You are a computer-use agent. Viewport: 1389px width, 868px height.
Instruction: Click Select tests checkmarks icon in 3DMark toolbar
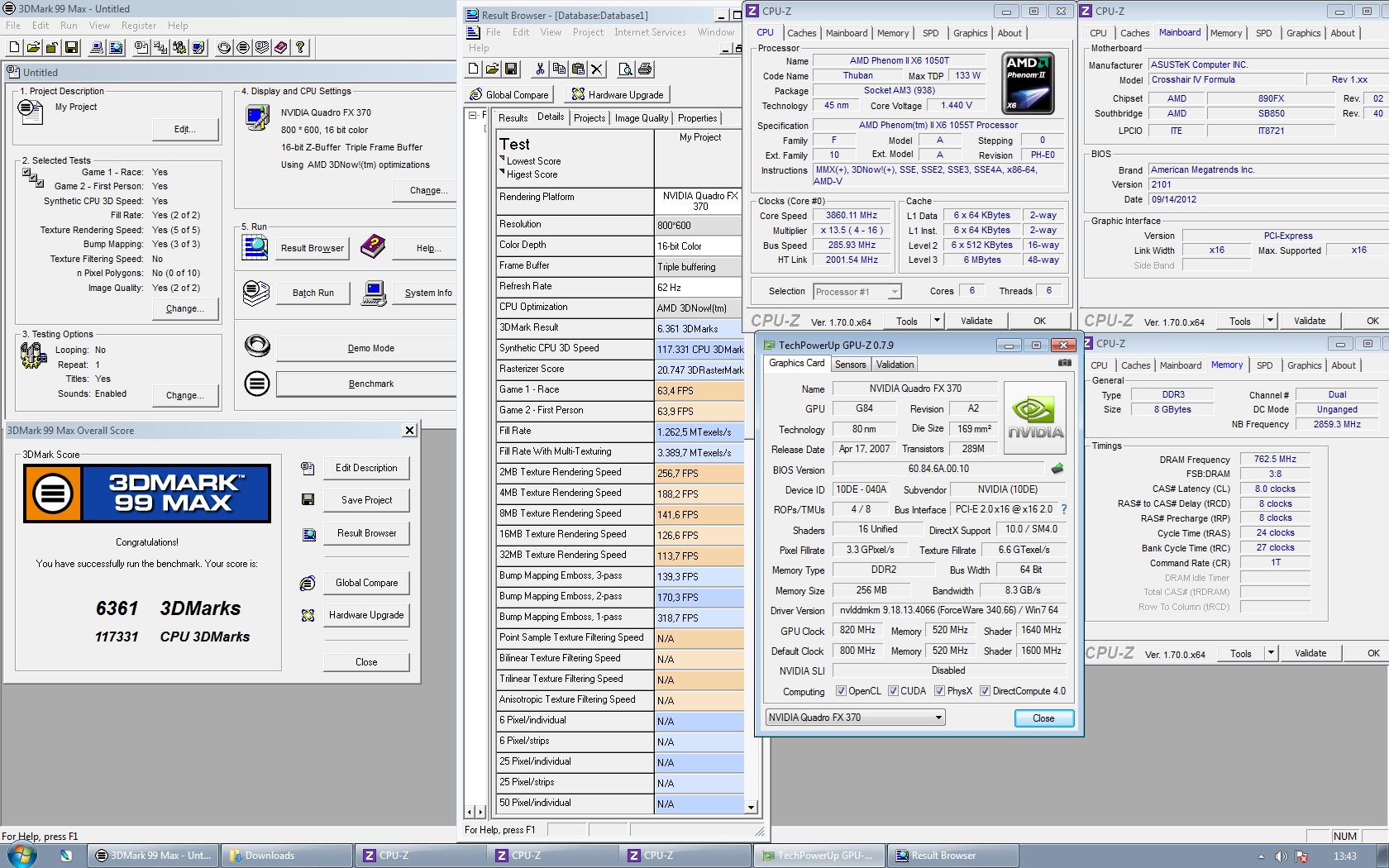pyautogui.click(x=160, y=47)
